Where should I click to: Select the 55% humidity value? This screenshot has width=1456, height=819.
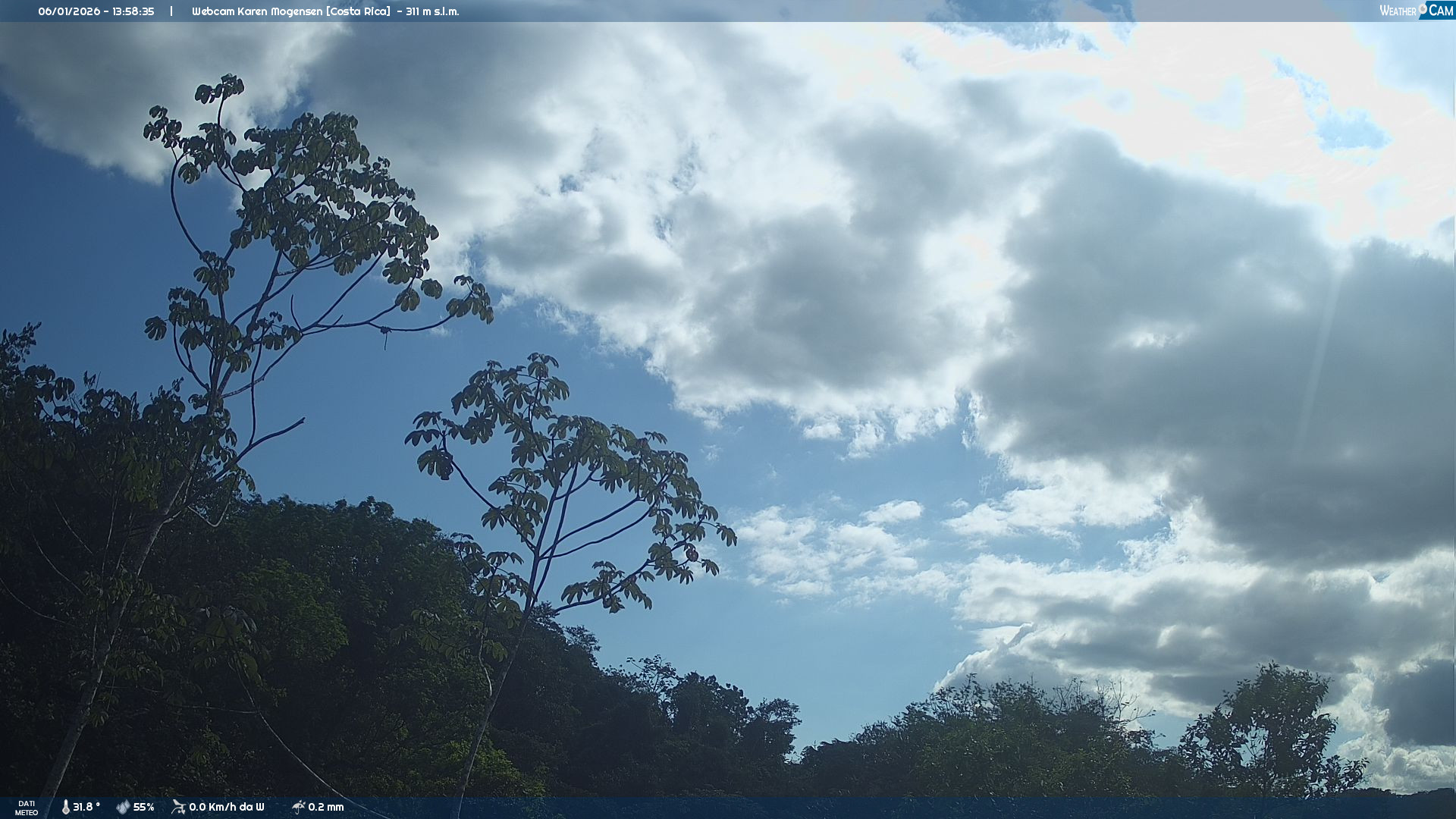(144, 808)
